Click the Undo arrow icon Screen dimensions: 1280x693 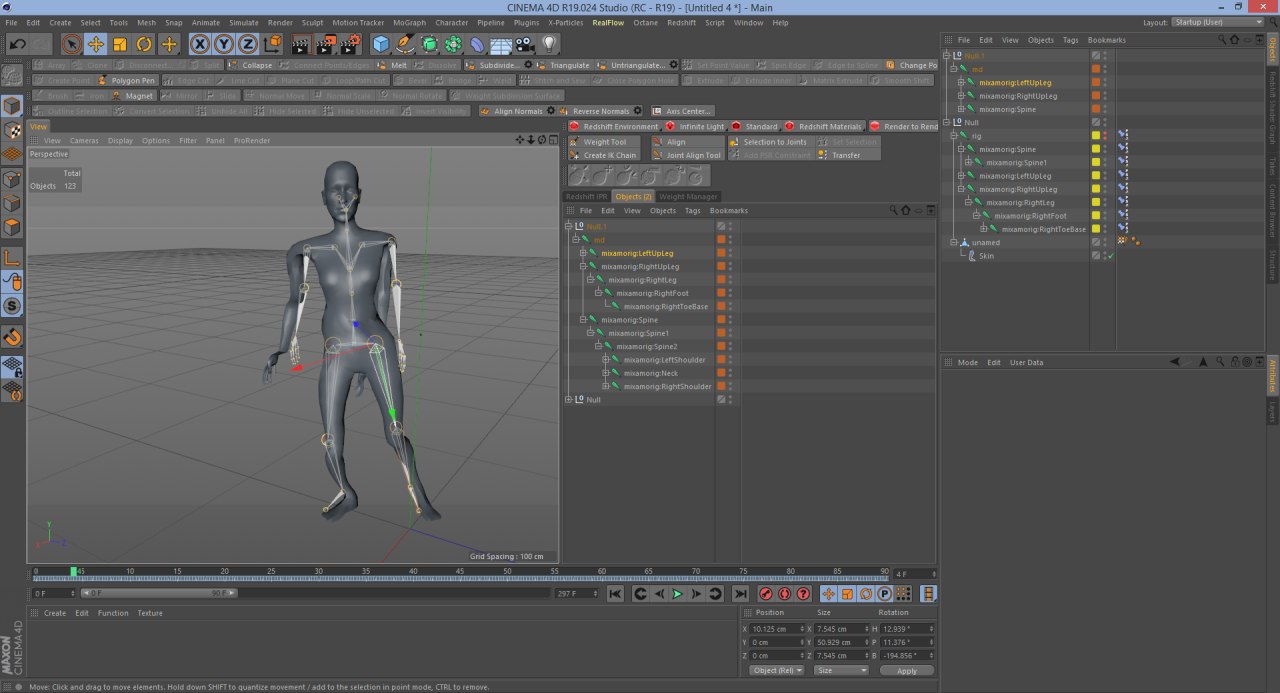click(17, 44)
